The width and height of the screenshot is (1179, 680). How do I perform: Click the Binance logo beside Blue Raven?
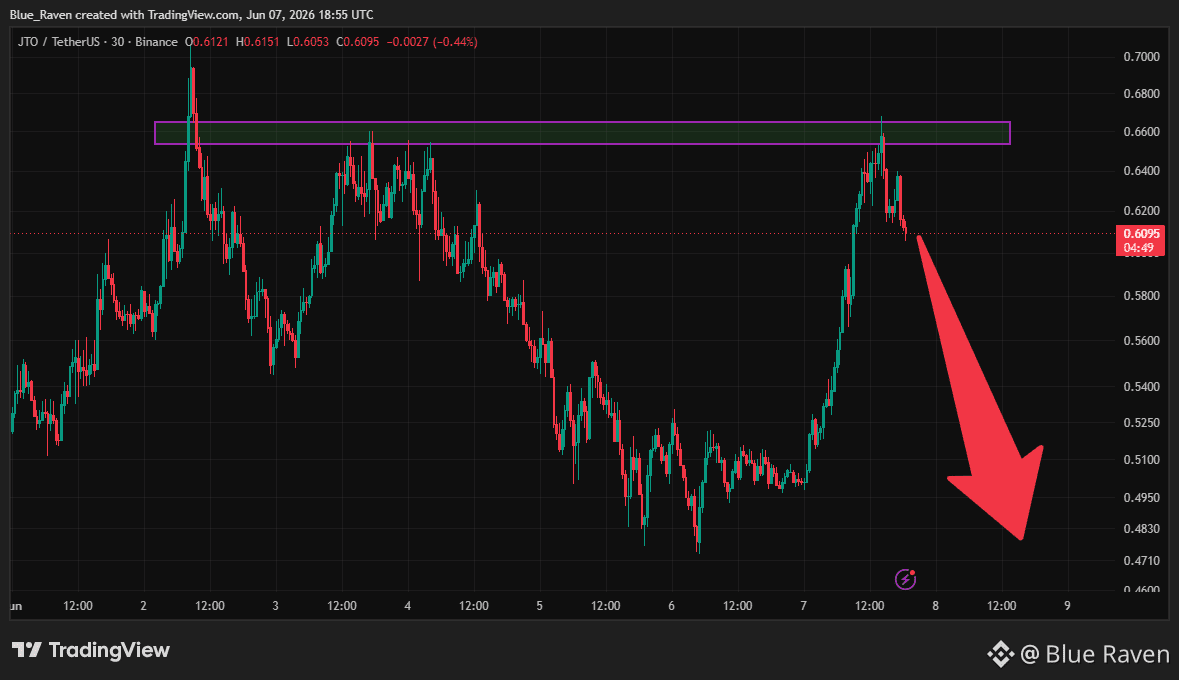coord(1000,654)
